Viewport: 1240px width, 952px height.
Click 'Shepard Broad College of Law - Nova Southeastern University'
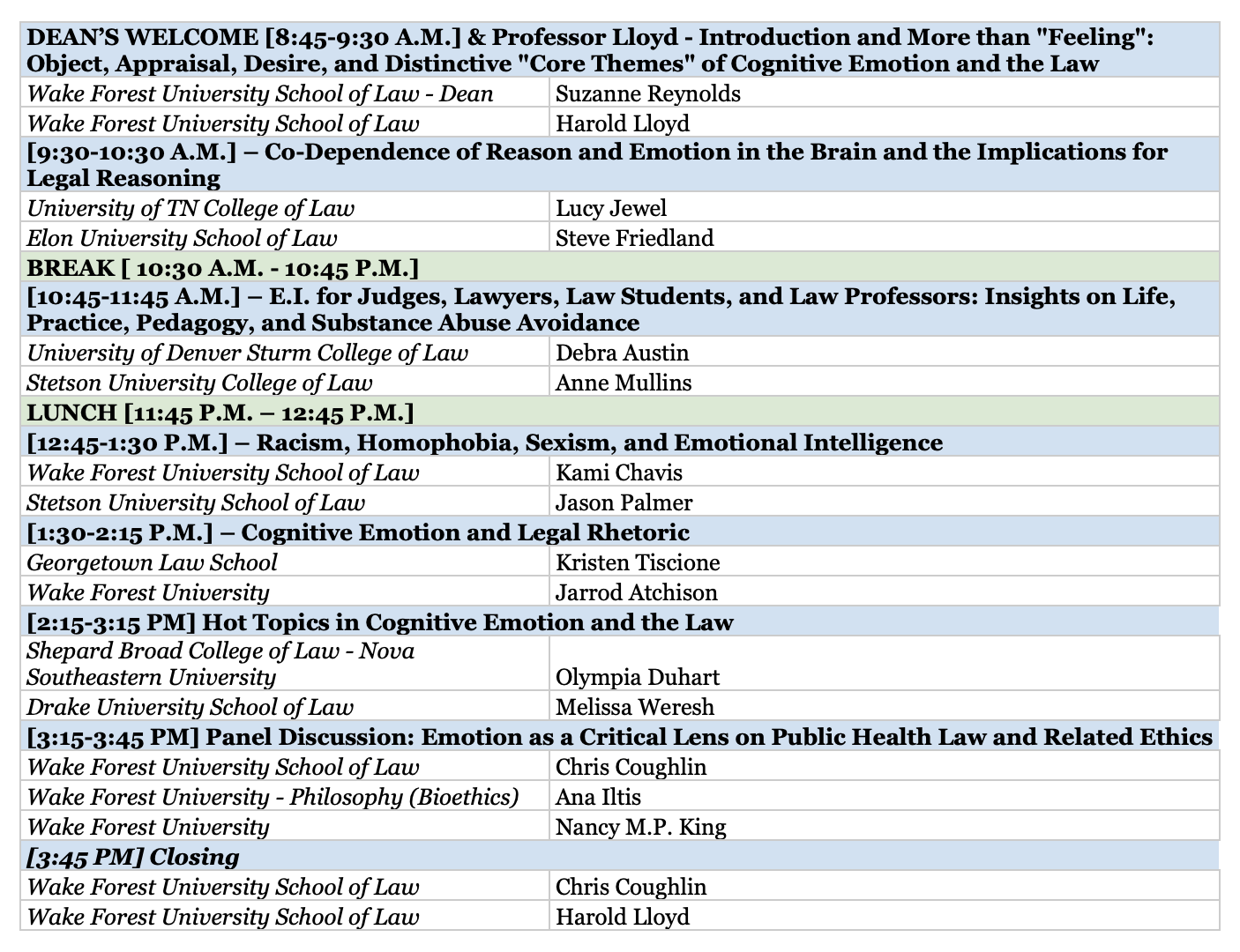click(x=220, y=664)
